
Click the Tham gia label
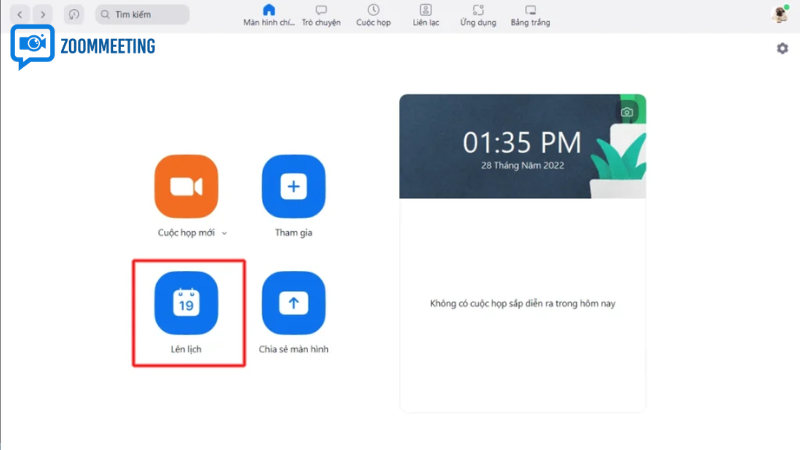pyautogui.click(x=293, y=233)
